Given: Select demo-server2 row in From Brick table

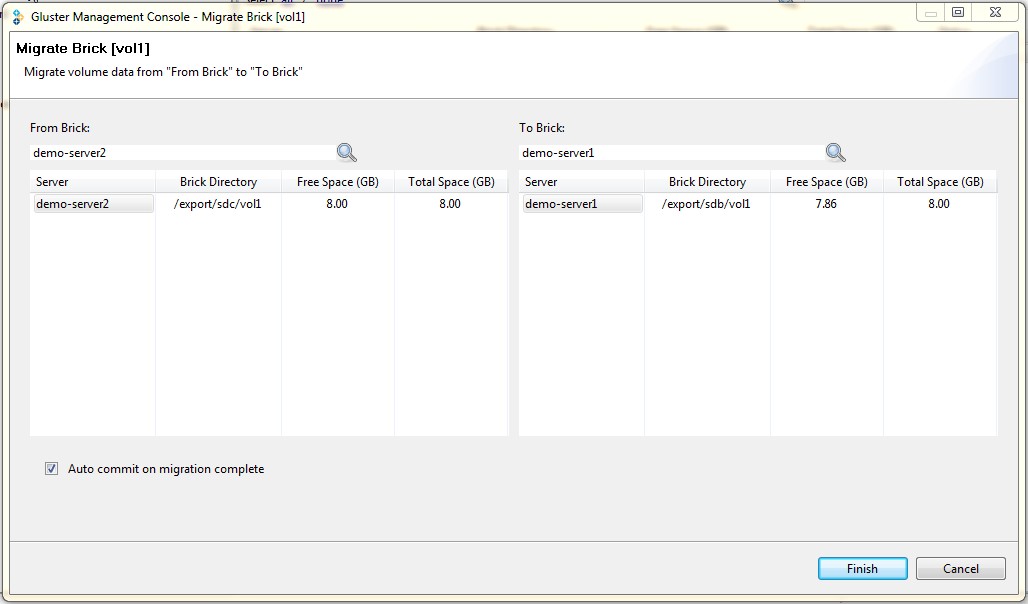Looking at the screenshot, I should coord(92,204).
